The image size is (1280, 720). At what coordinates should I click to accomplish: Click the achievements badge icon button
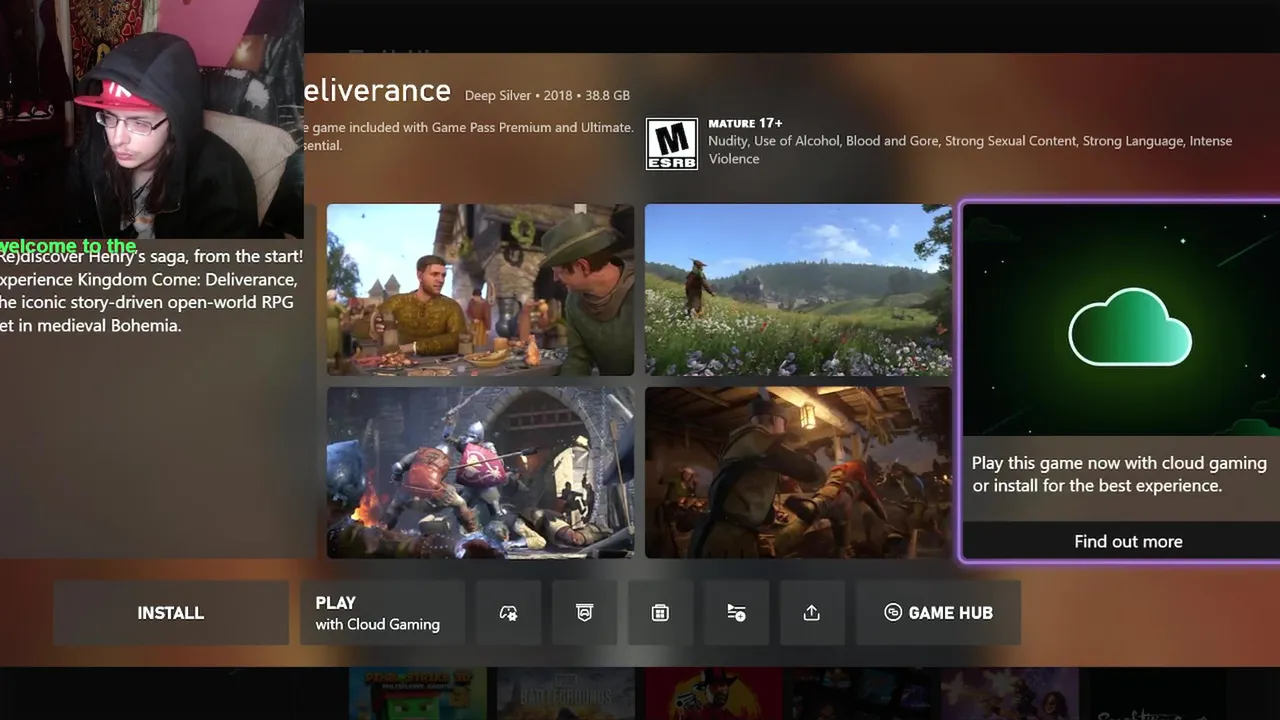pos(585,613)
